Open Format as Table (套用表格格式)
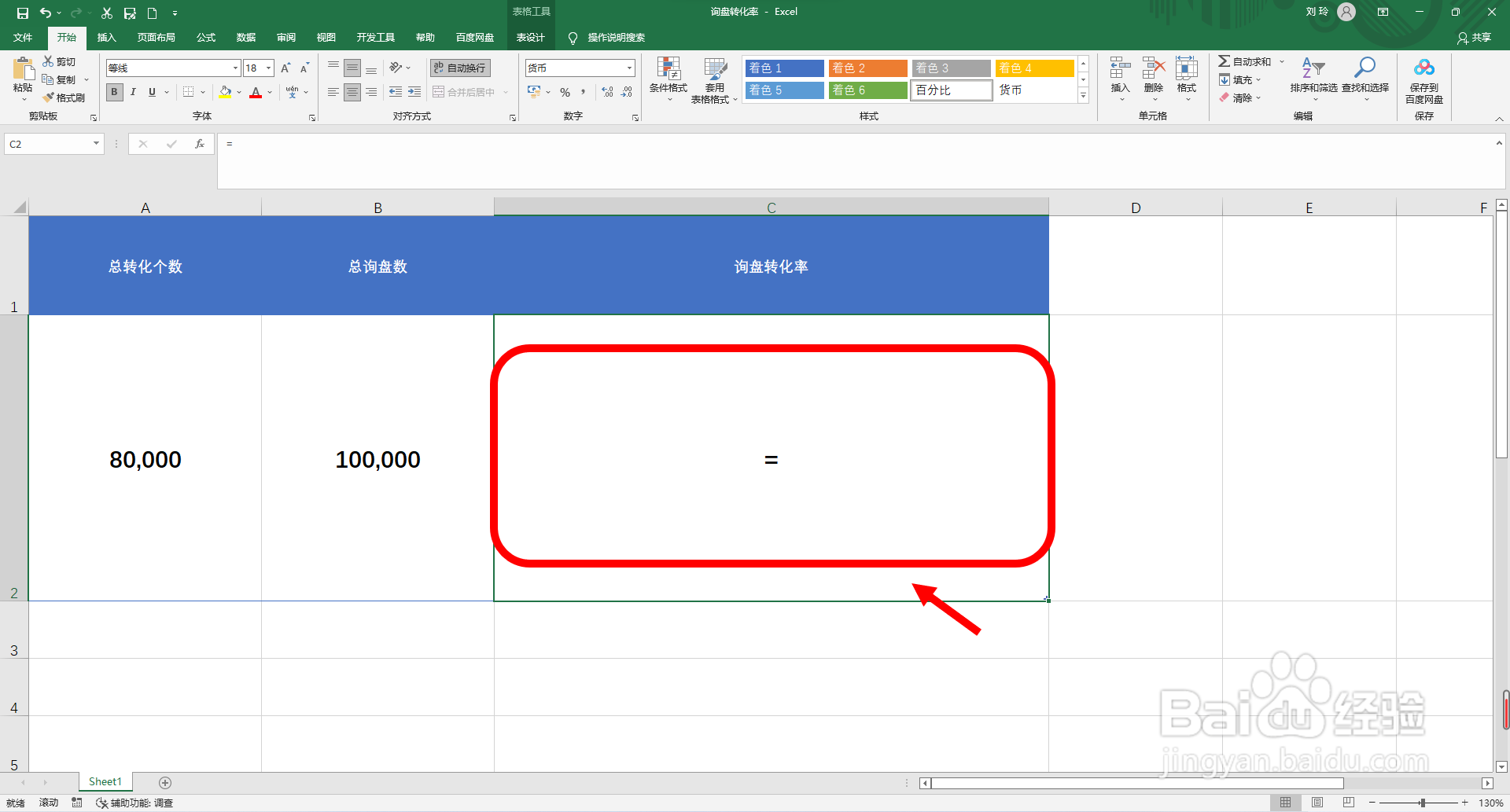 (x=714, y=79)
